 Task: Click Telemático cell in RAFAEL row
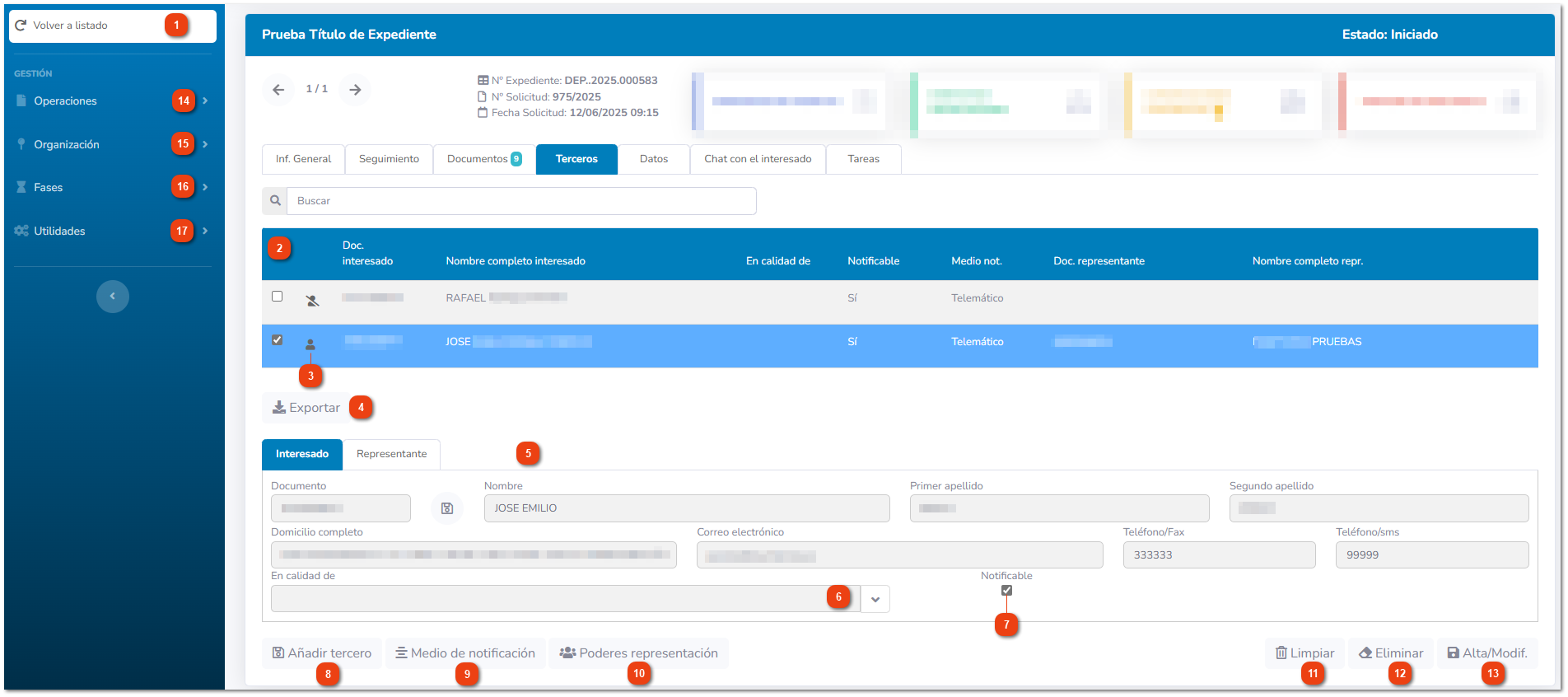tap(978, 298)
